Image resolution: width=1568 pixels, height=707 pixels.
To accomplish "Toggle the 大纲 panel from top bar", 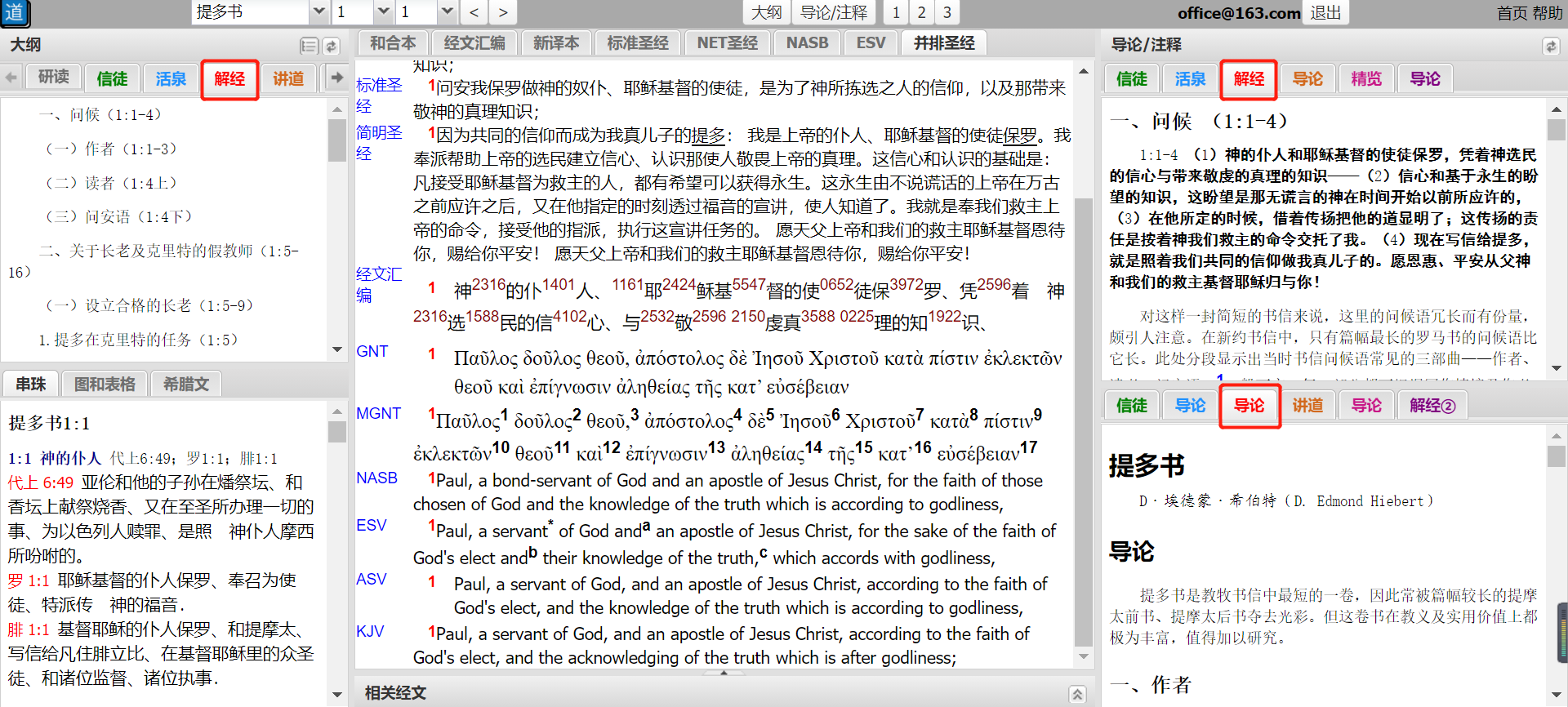I will coord(766,12).
